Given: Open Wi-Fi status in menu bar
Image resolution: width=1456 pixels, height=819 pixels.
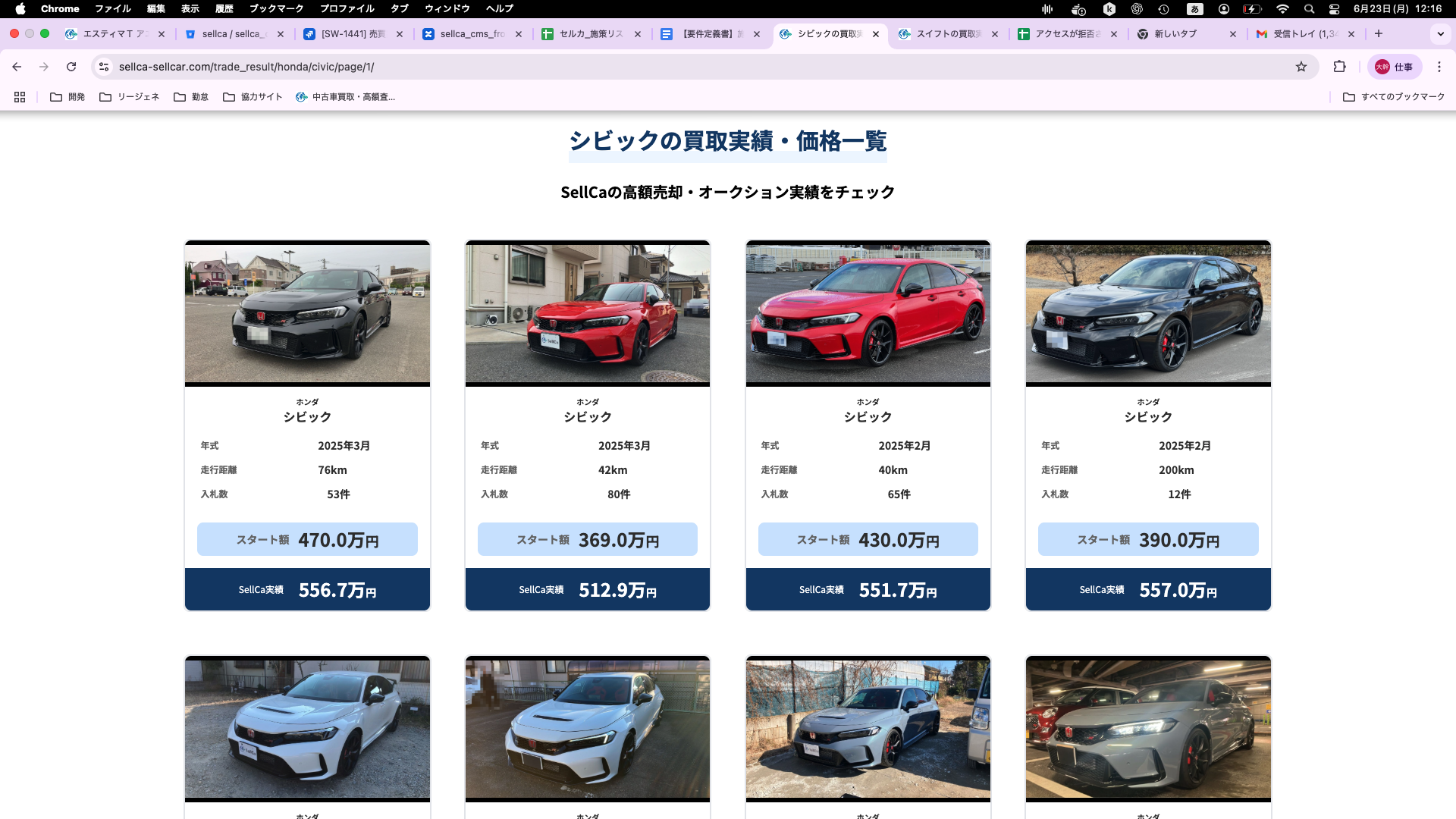Looking at the screenshot, I should [x=1282, y=9].
